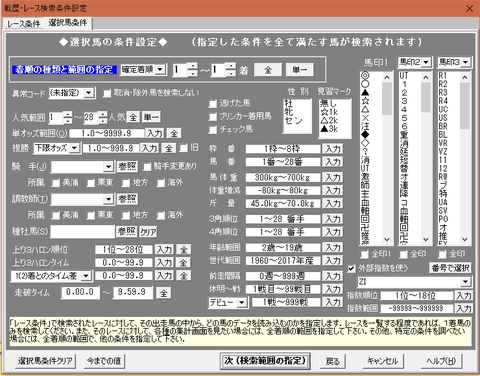Image resolution: width=480 pixels, height=376 pixels.
Task: Open the ZI index dropdown
Action: (x=465, y=282)
